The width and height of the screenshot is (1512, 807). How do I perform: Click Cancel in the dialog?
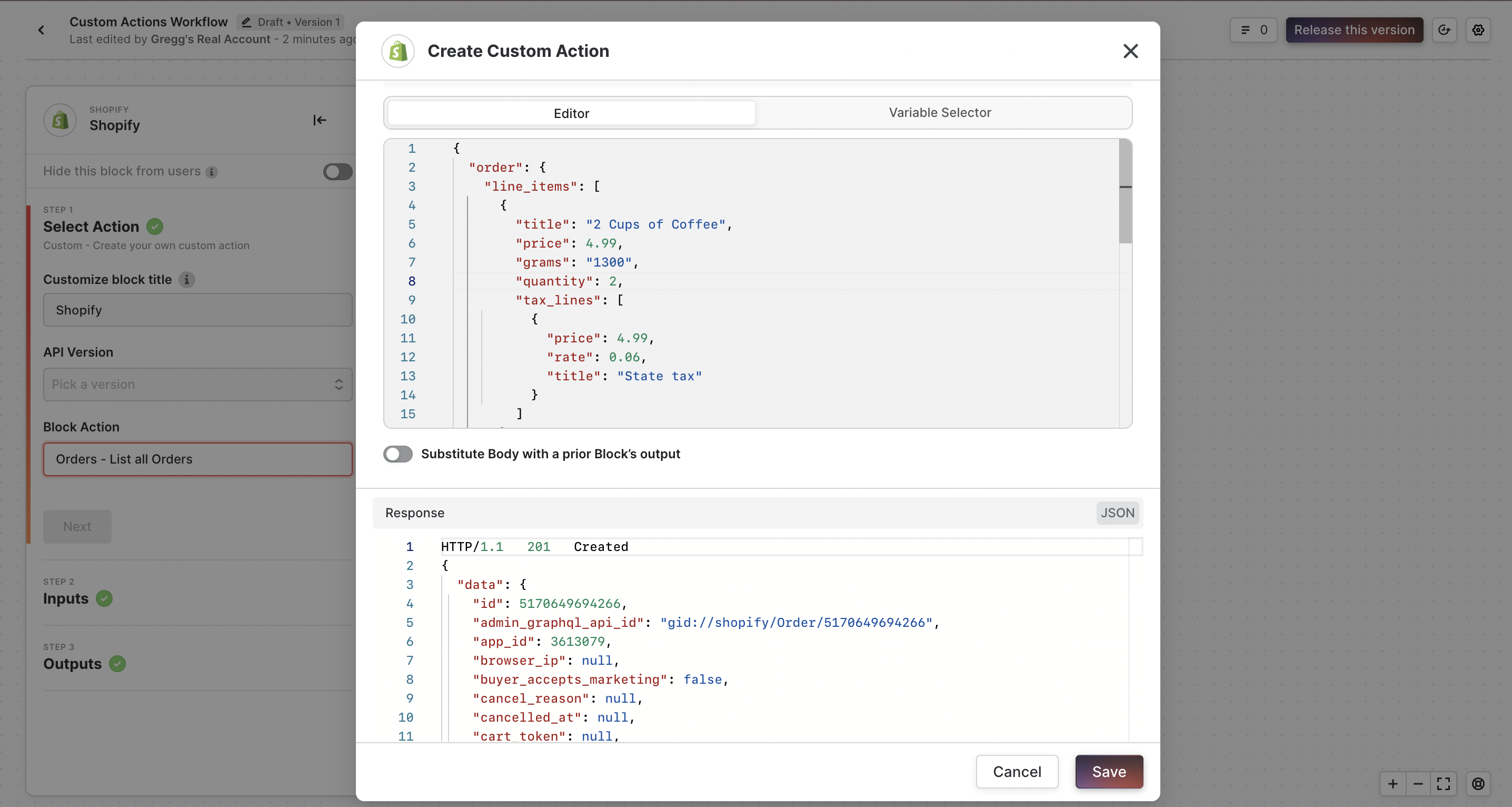pos(1017,771)
